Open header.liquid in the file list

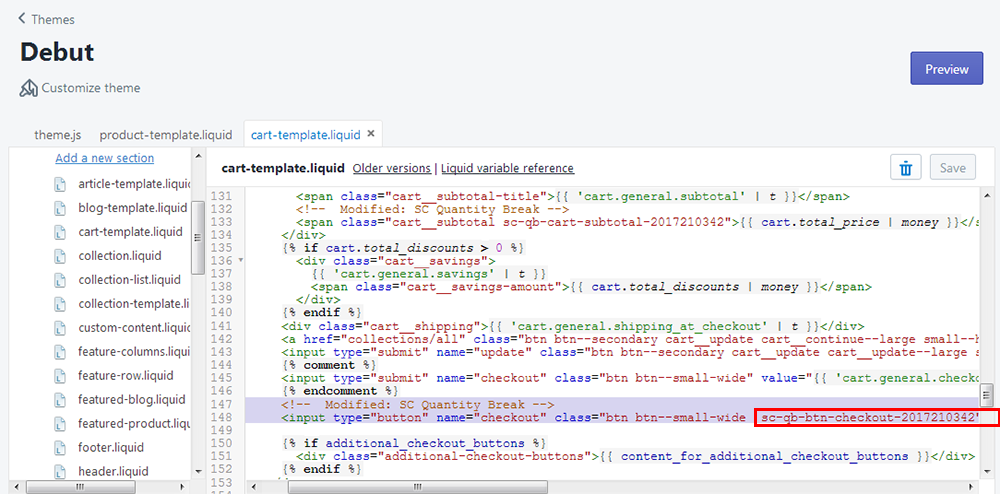click(113, 472)
